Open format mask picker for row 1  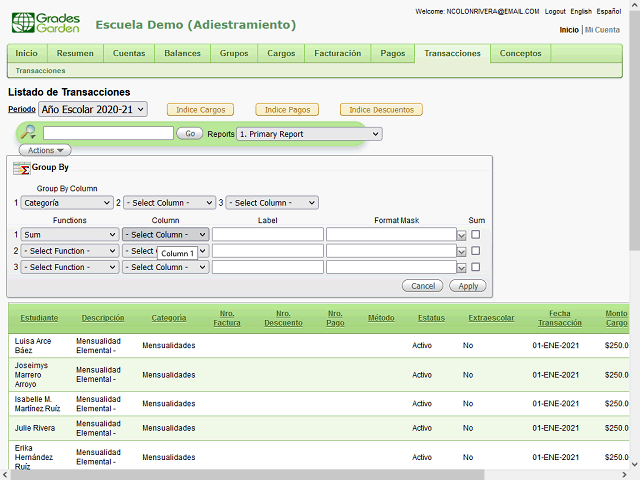click(461, 235)
